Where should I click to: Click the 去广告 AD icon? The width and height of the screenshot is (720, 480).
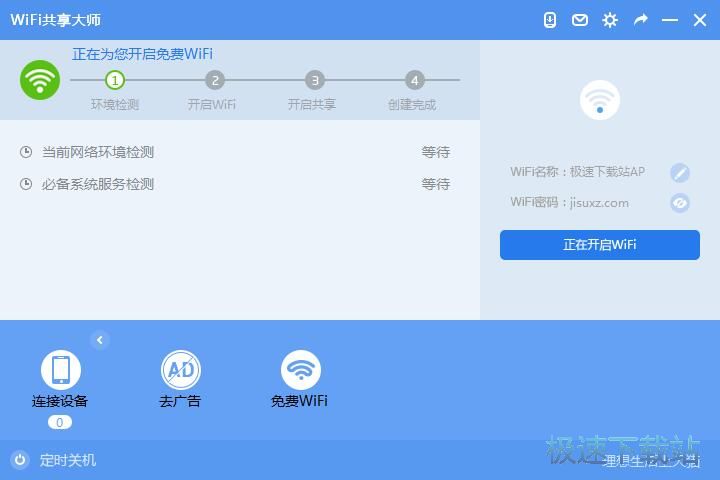pyautogui.click(x=180, y=370)
